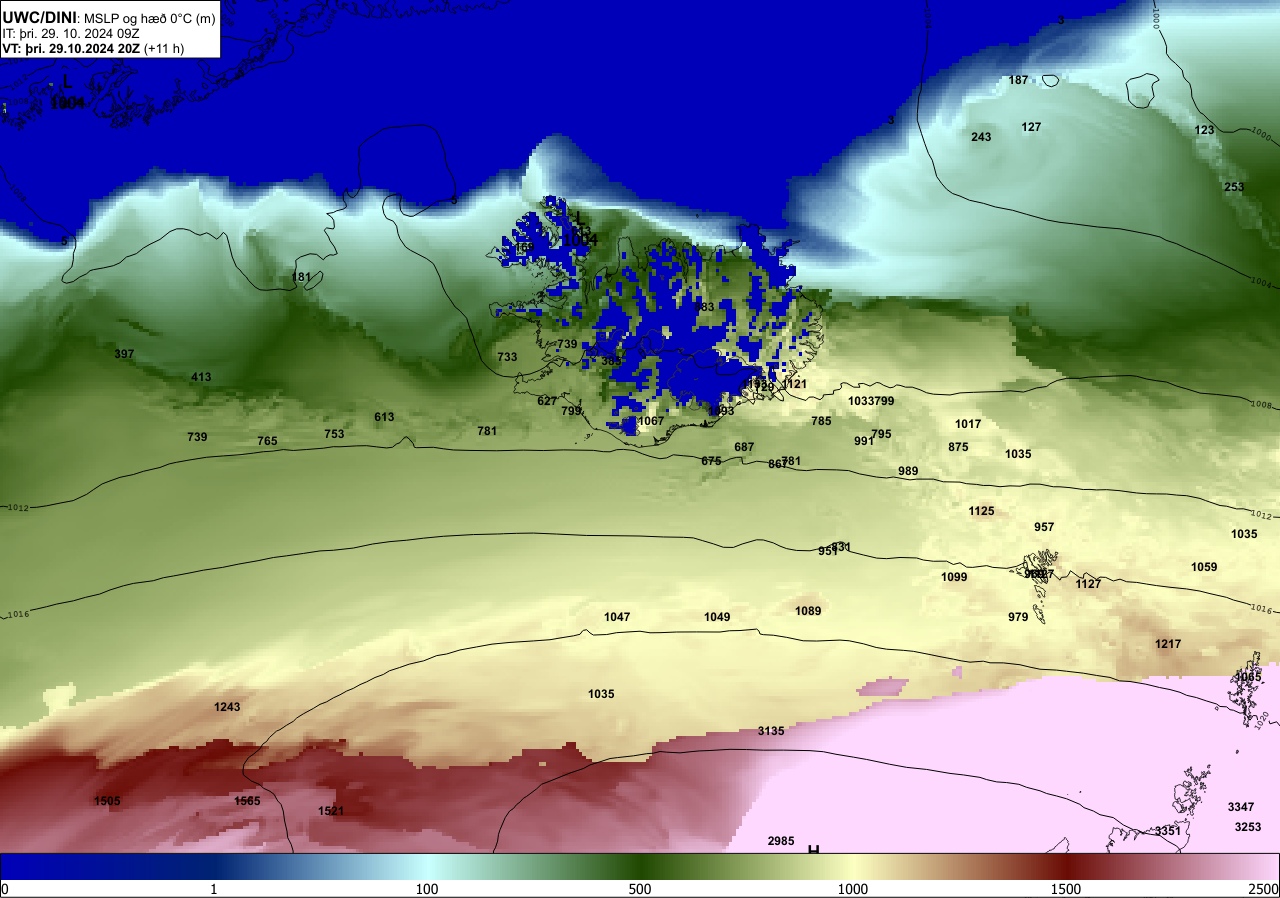Click the value 1099 on the map

[x=954, y=577]
